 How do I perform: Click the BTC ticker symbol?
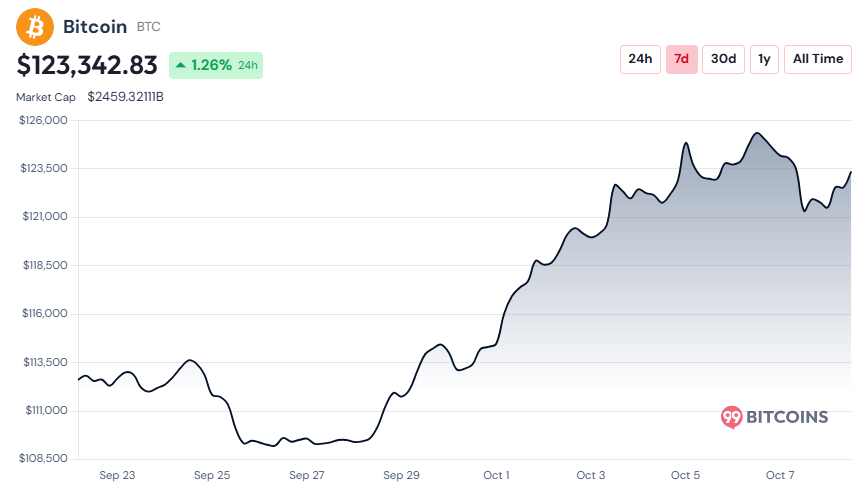[148, 28]
